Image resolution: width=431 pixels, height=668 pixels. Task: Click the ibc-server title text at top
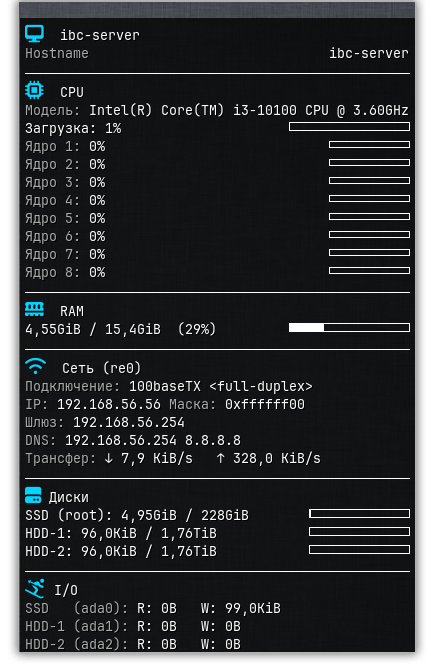point(100,35)
